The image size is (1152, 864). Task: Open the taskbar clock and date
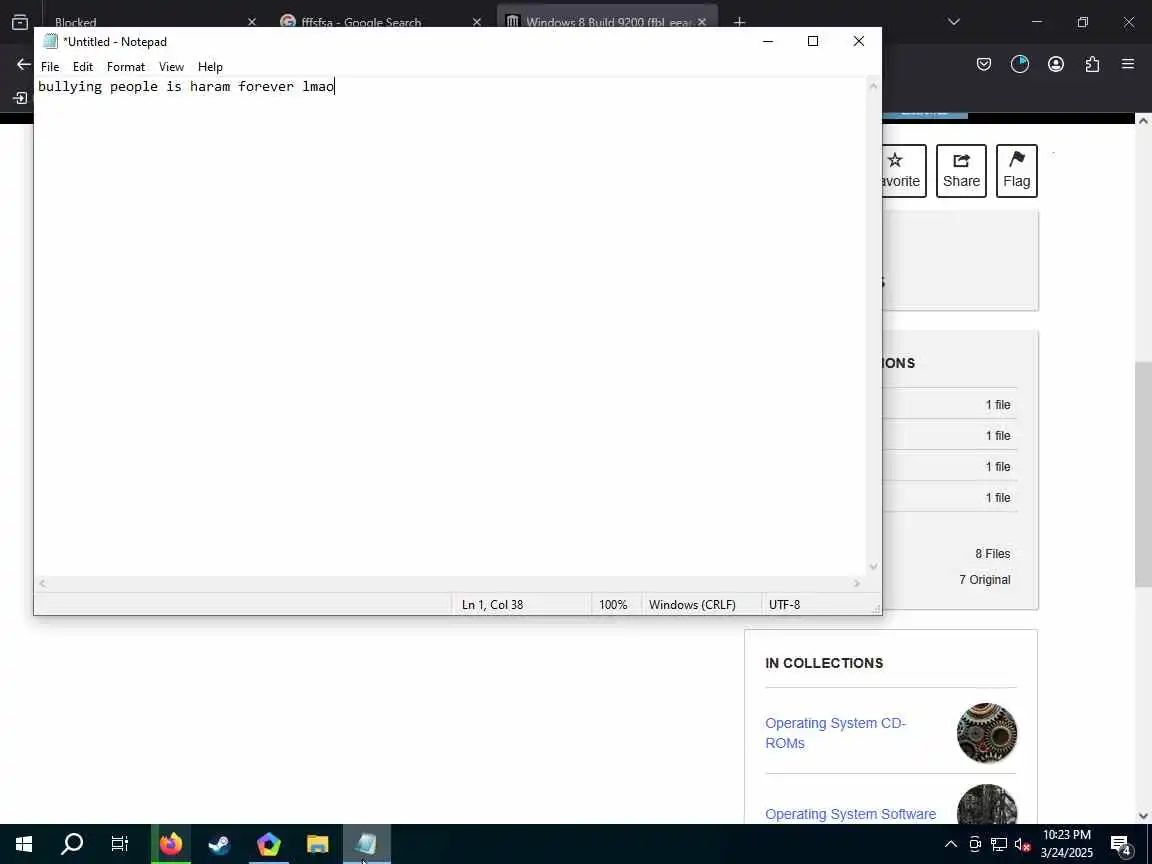[1067, 844]
